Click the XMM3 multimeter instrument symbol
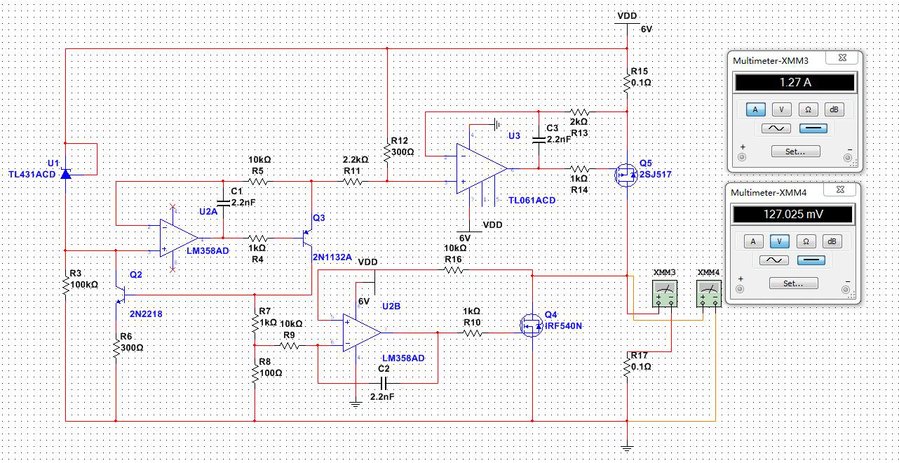 pos(665,293)
